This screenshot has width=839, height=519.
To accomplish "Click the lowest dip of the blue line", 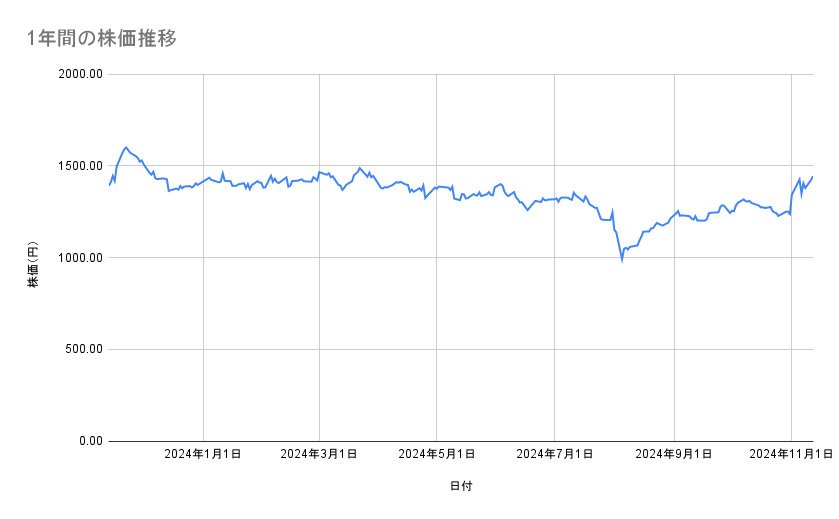I will point(622,260).
